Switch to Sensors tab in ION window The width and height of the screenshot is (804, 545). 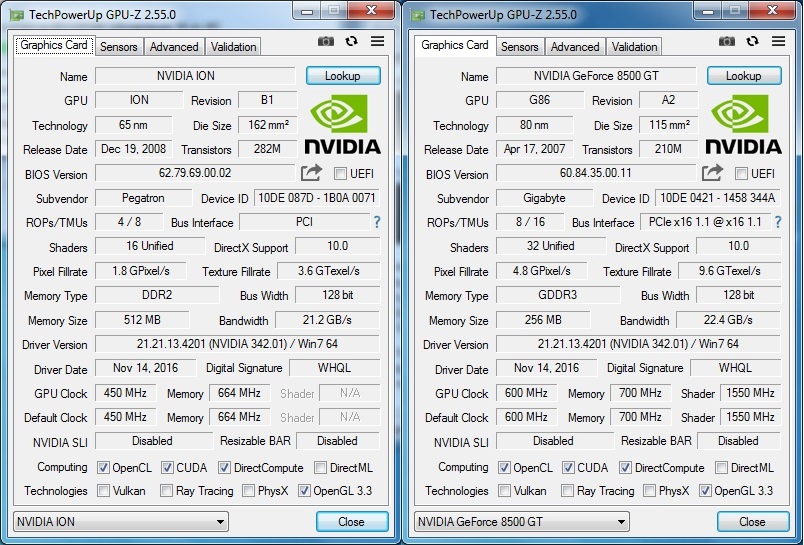tap(118, 47)
